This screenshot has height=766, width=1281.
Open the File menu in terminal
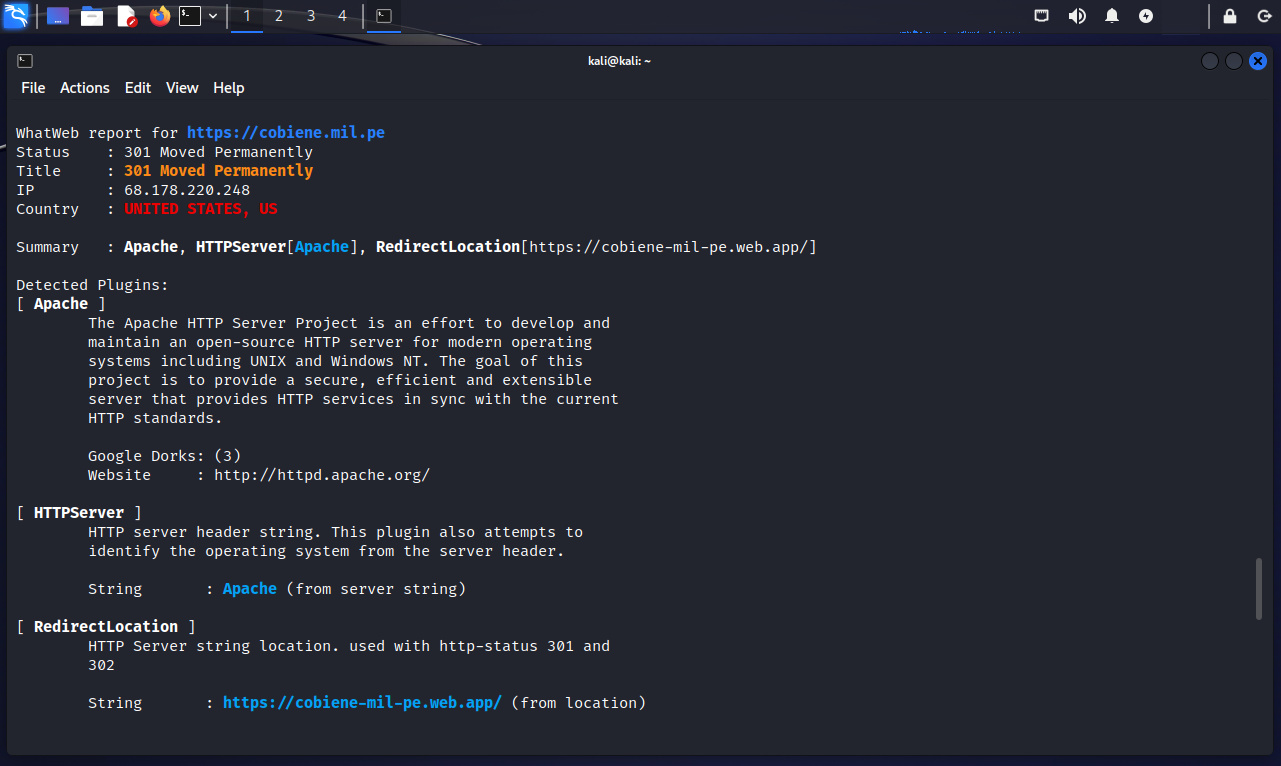(33, 88)
